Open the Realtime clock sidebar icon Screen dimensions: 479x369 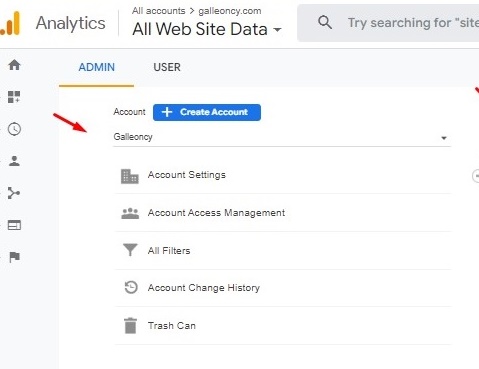14,129
